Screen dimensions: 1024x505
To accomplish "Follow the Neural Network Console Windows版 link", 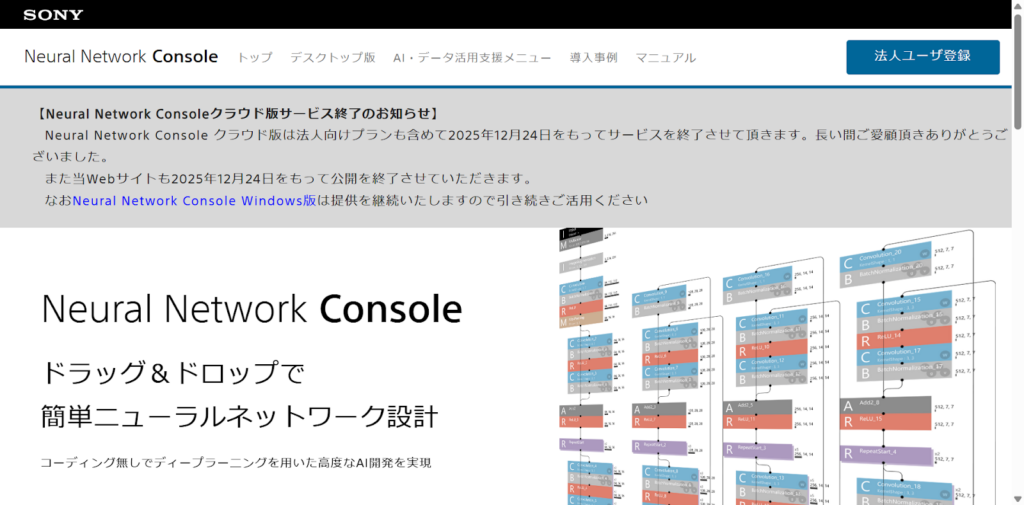I will [194, 200].
